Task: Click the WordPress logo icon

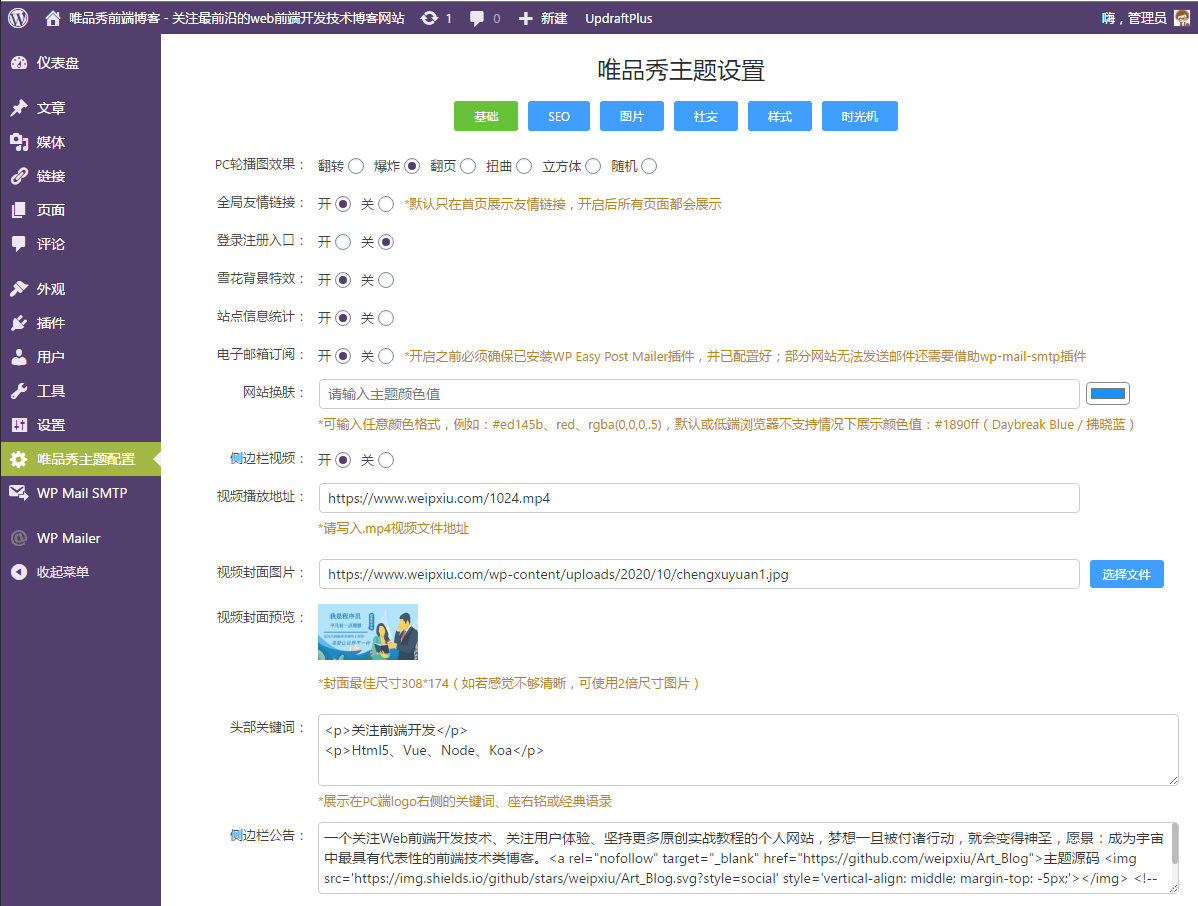Action: (x=18, y=18)
